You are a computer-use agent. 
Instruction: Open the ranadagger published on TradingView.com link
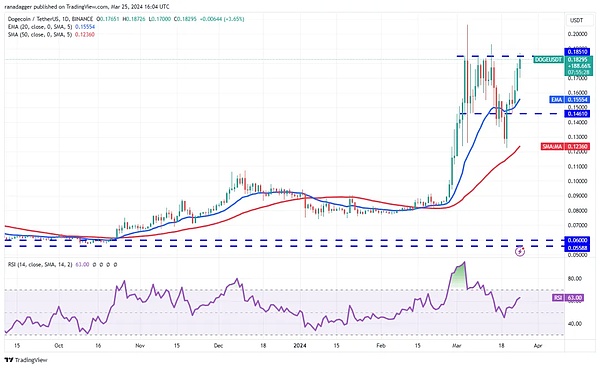point(88,7)
